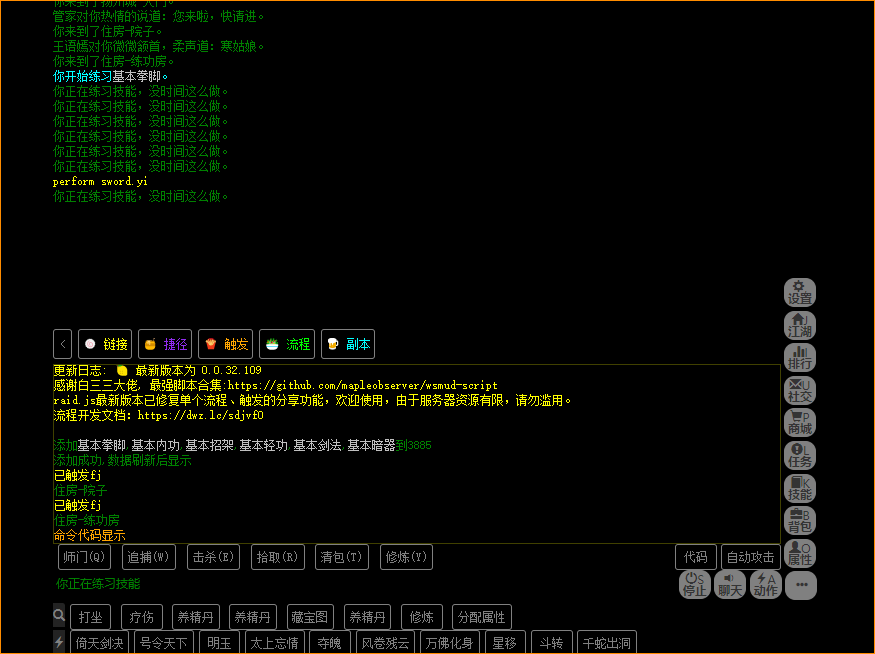The width and height of the screenshot is (875, 654).
Task: Open the 江湖 home icon
Action: click(x=800, y=325)
